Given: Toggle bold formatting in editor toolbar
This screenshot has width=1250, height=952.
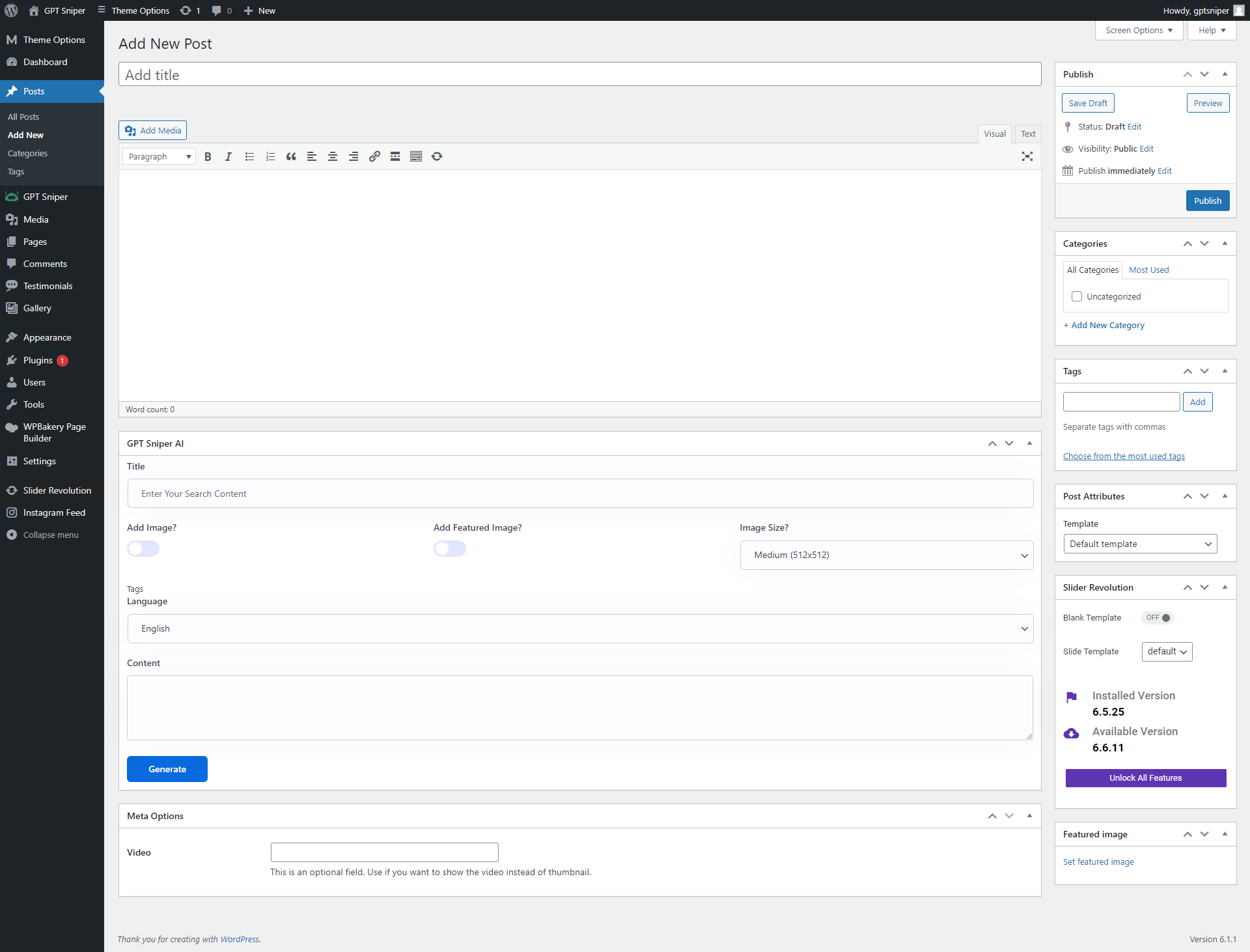Looking at the screenshot, I should coord(208,156).
